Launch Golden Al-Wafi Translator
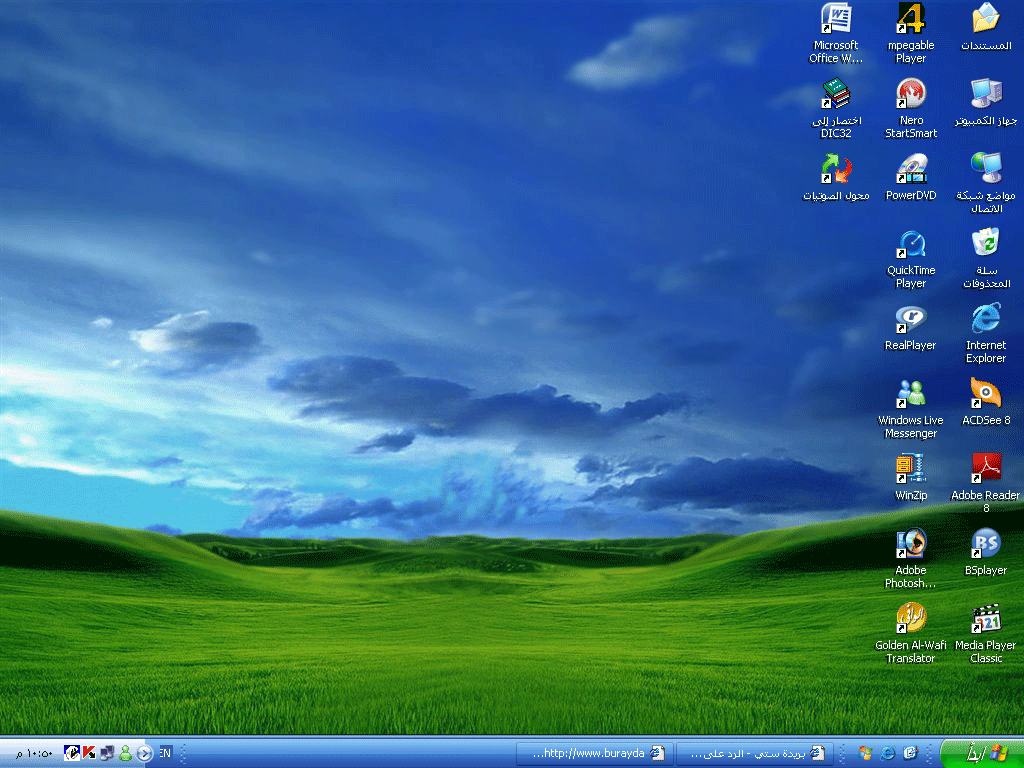Image resolution: width=1024 pixels, height=768 pixels. (x=911, y=634)
